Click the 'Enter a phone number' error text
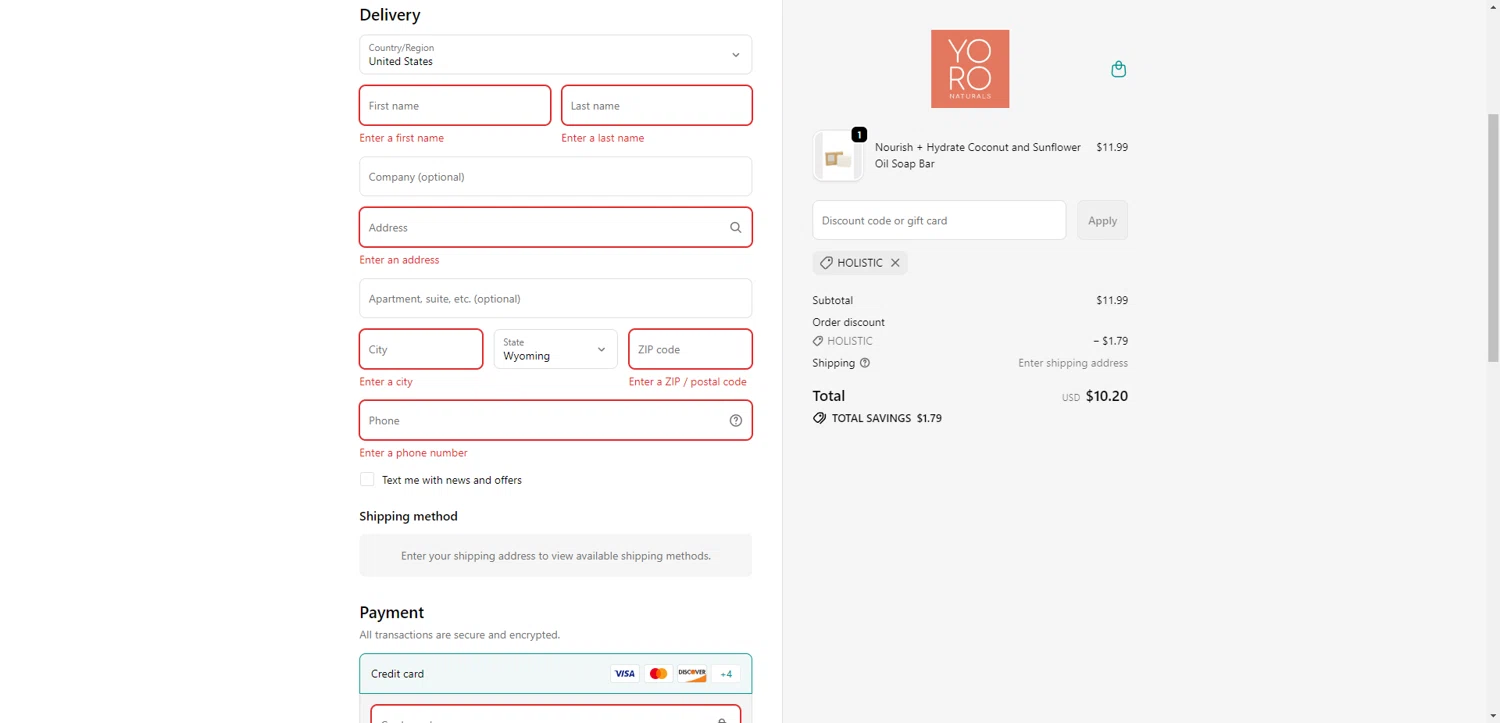 (x=413, y=453)
